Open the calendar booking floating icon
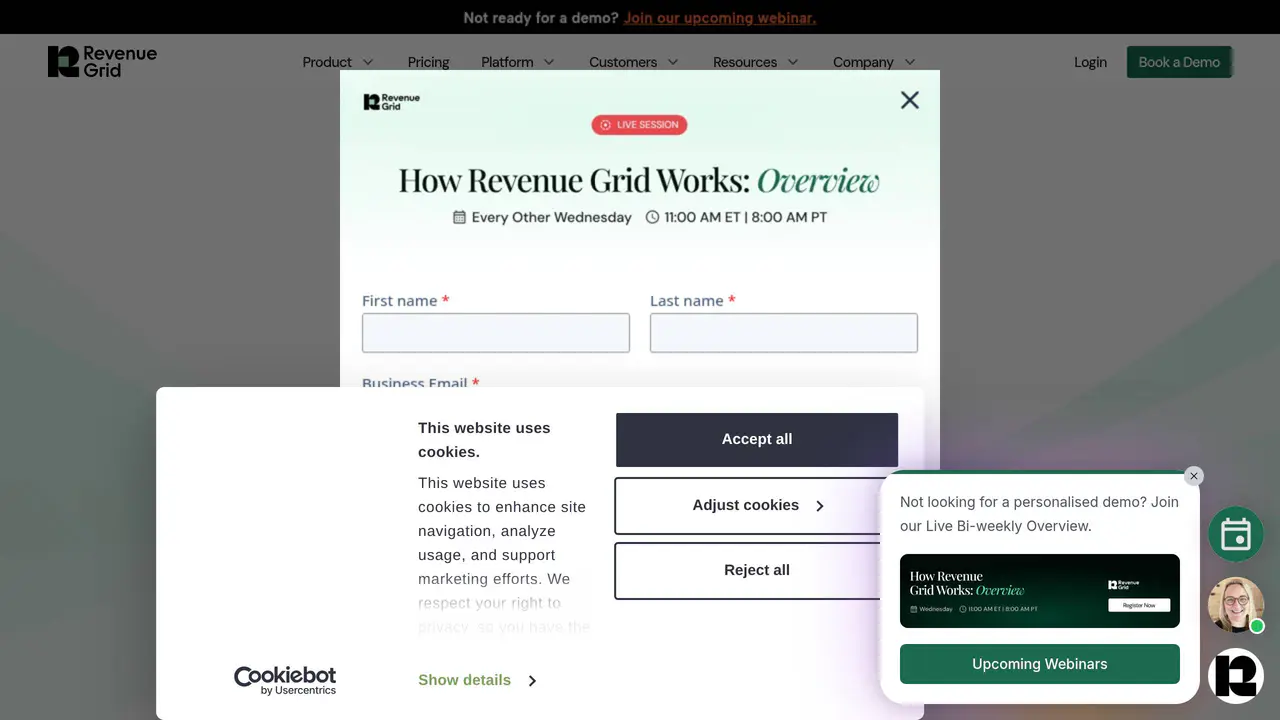This screenshot has height=720, width=1280. pyautogui.click(x=1236, y=534)
